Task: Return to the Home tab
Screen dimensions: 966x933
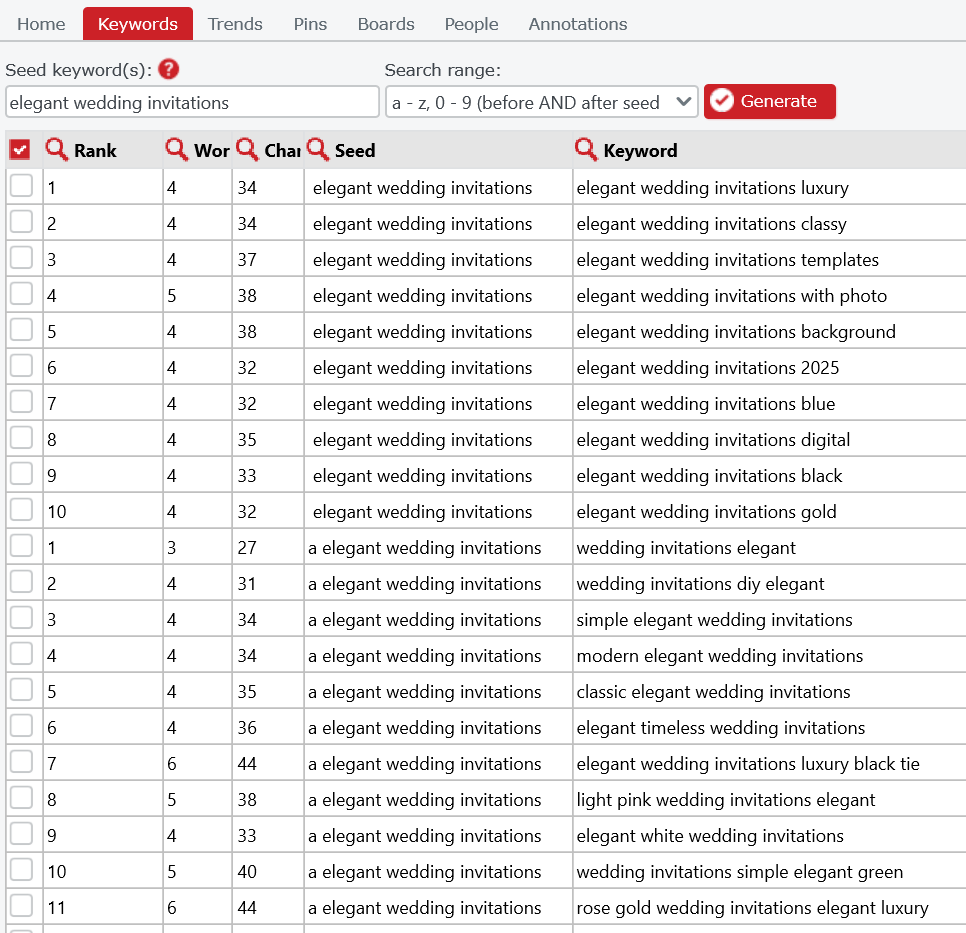Action: tap(41, 23)
